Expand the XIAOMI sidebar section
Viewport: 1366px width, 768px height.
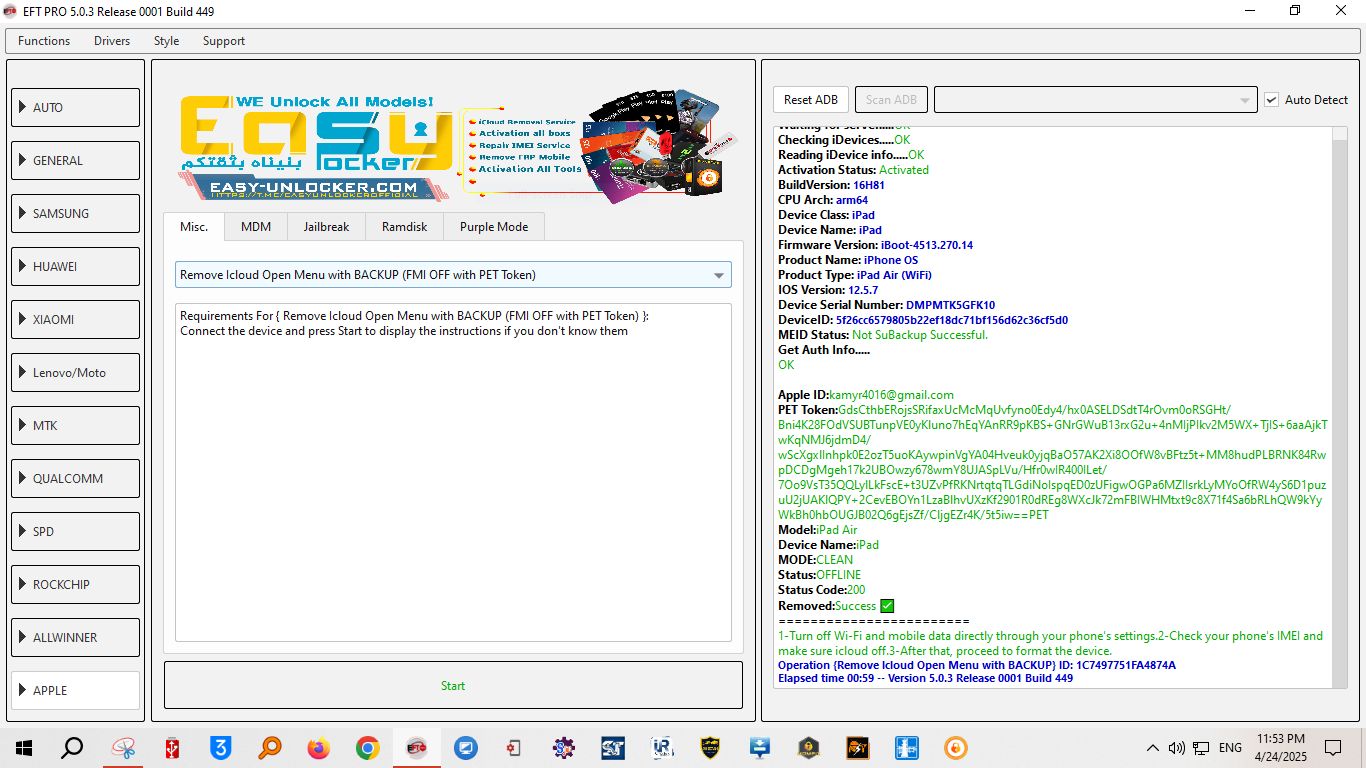(x=75, y=319)
